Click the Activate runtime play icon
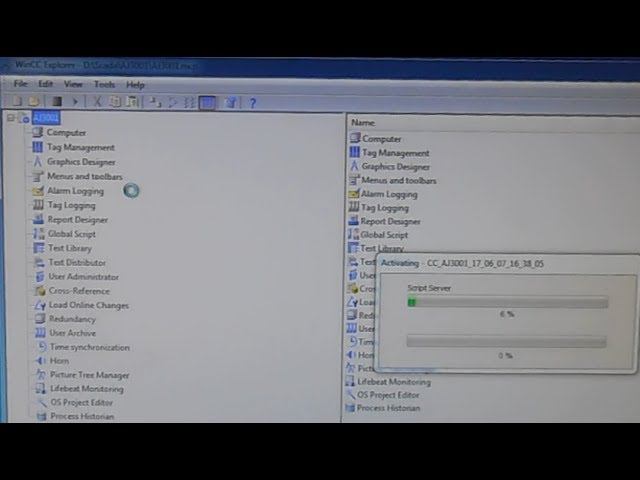This screenshot has height=480, width=640. click(x=75, y=102)
